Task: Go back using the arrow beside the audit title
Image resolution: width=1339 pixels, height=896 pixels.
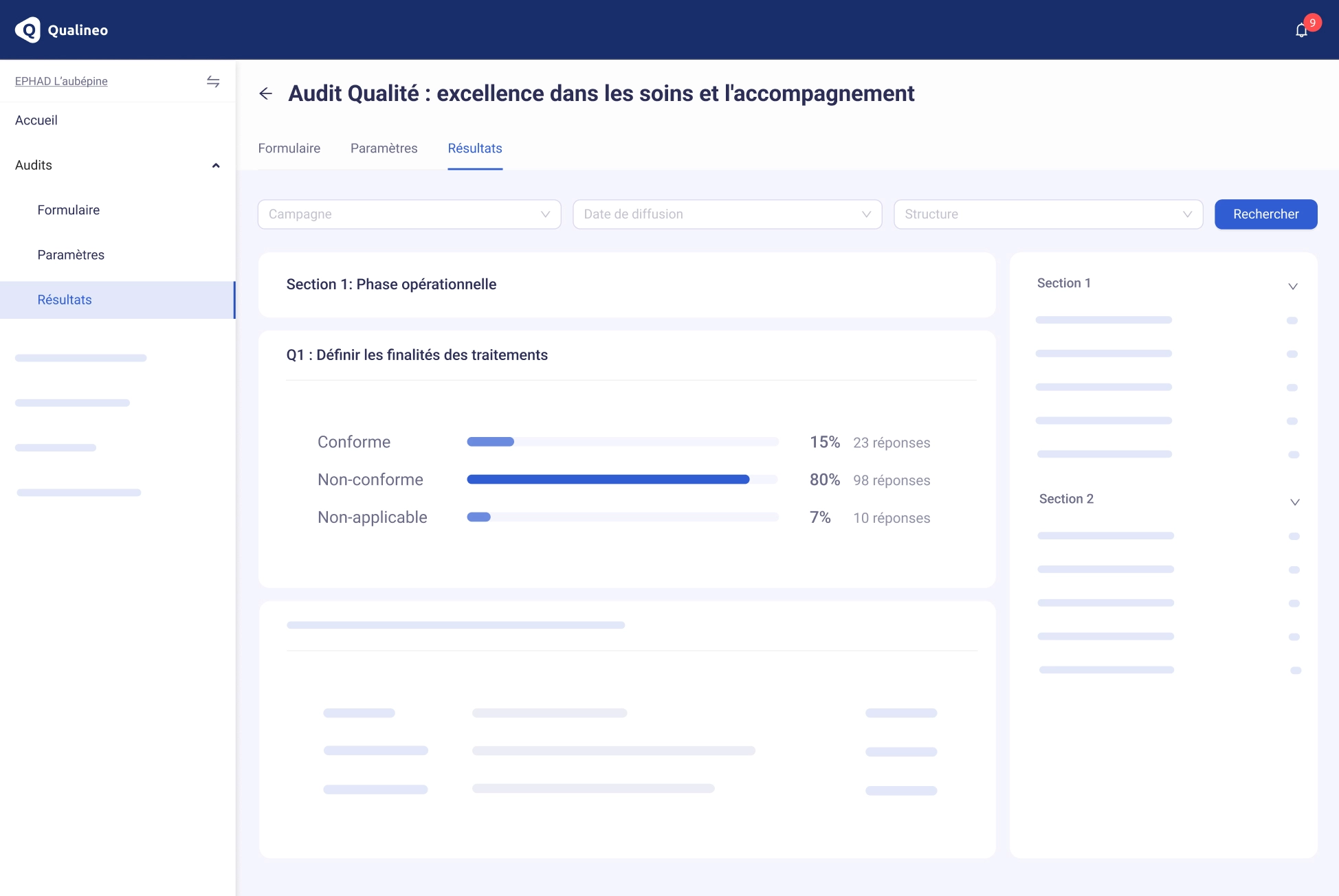Action: (267, 93)
